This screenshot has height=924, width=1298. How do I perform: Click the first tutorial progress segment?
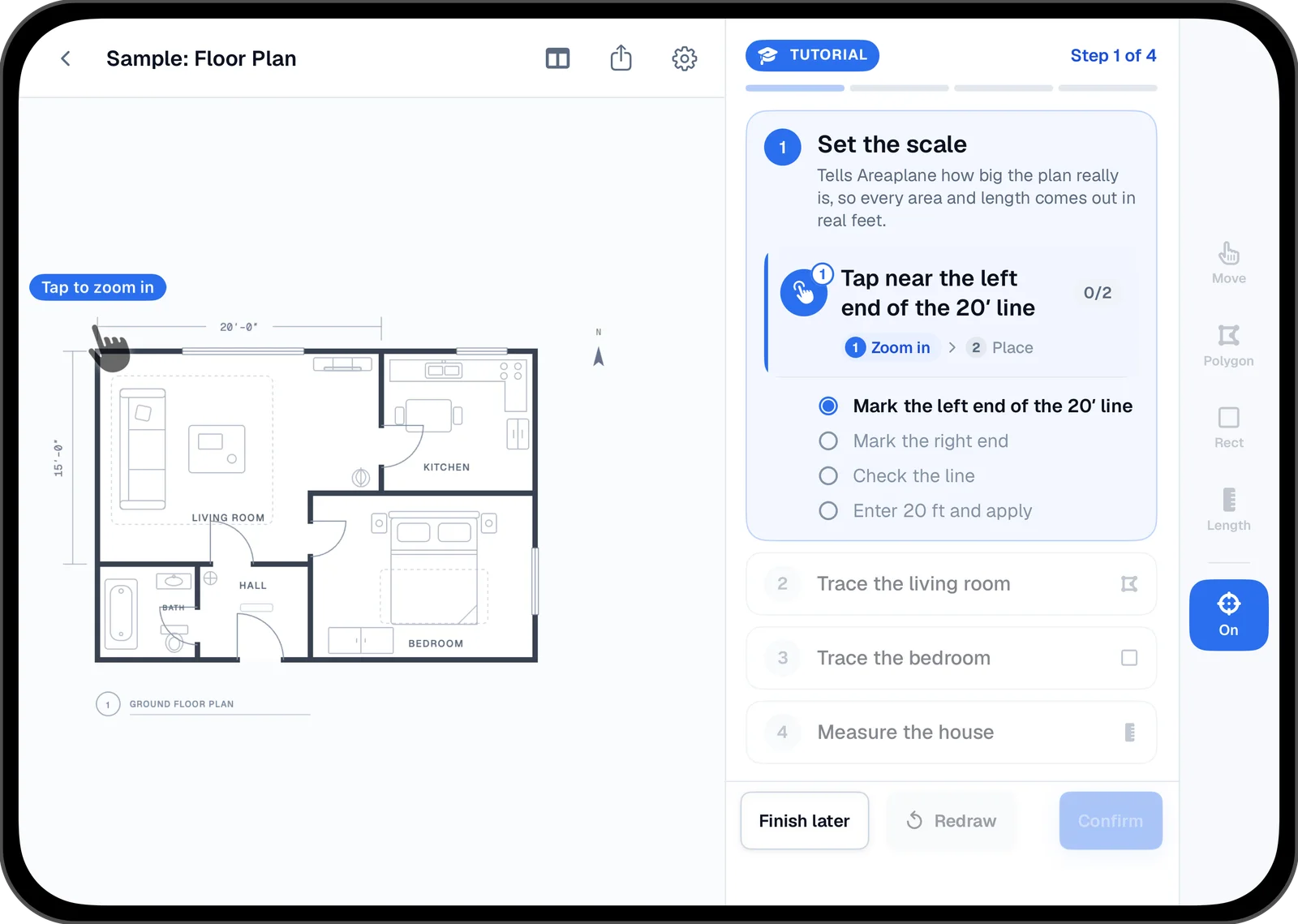pos(795,88)
